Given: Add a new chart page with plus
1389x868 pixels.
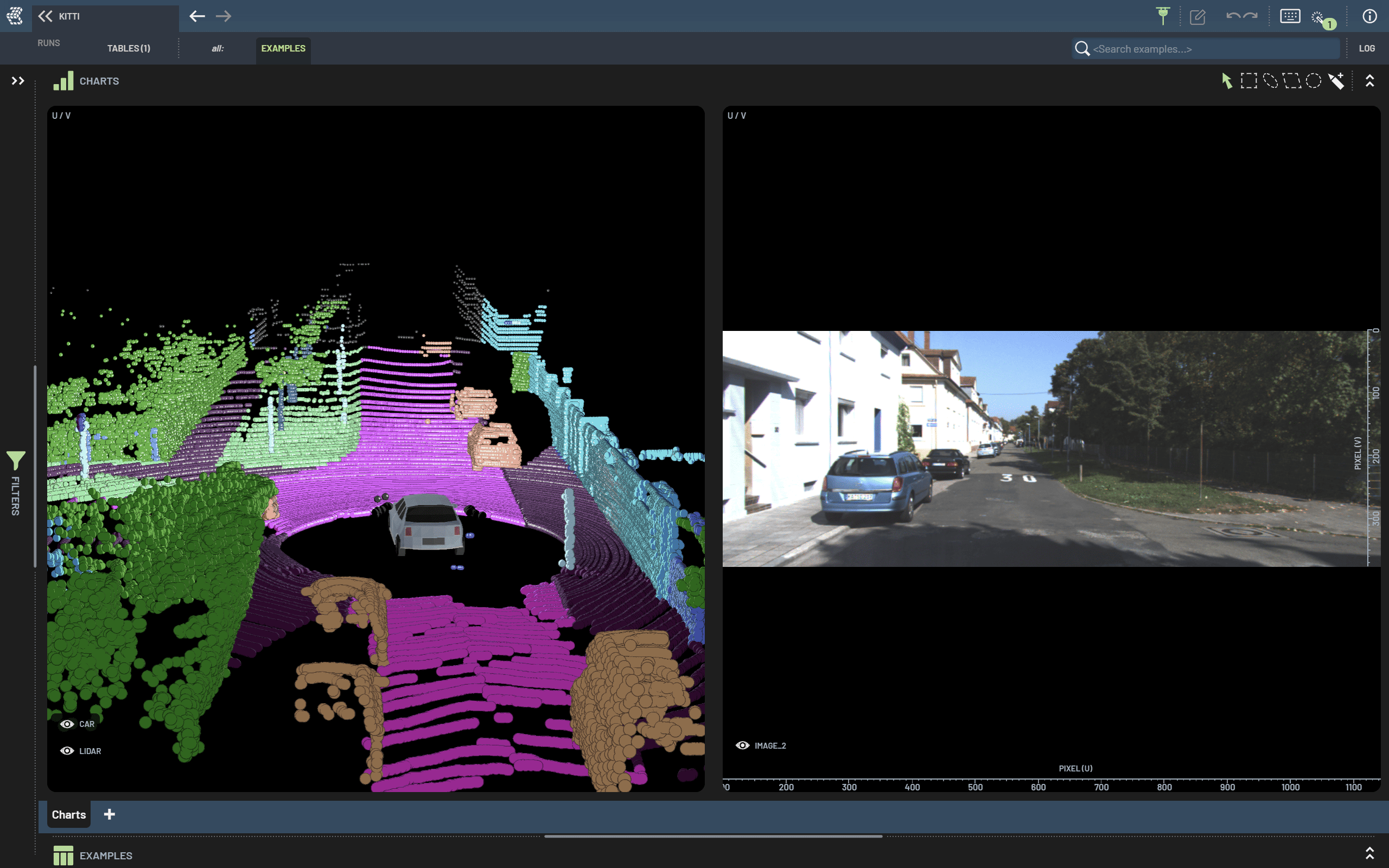Looking at the screenshot, I should [110, 814].
